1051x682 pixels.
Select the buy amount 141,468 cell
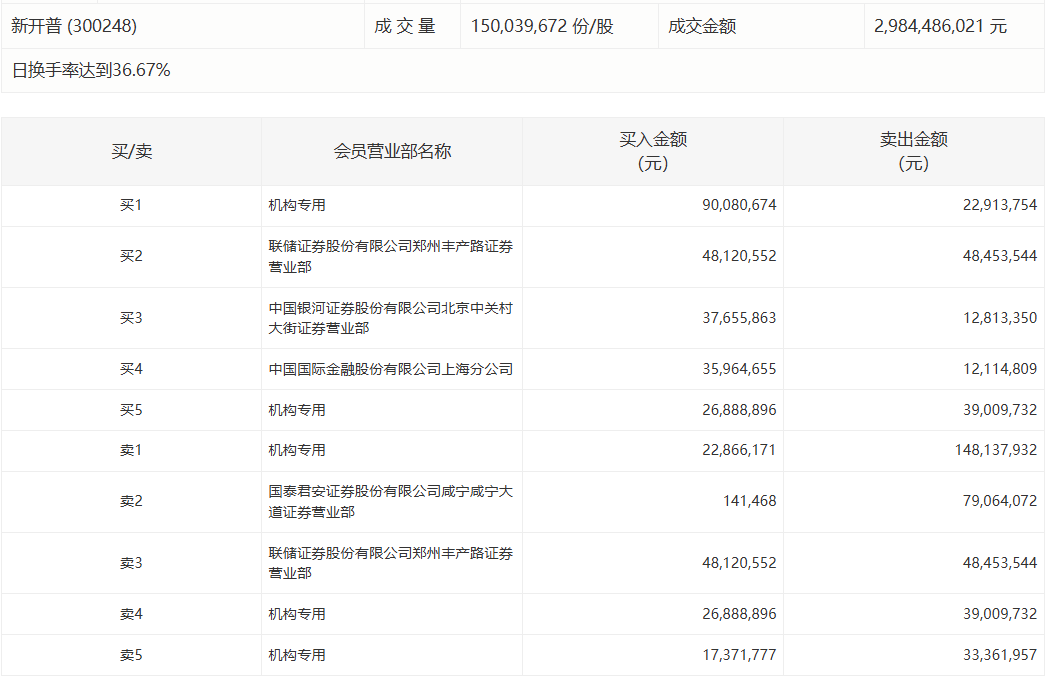749,501
